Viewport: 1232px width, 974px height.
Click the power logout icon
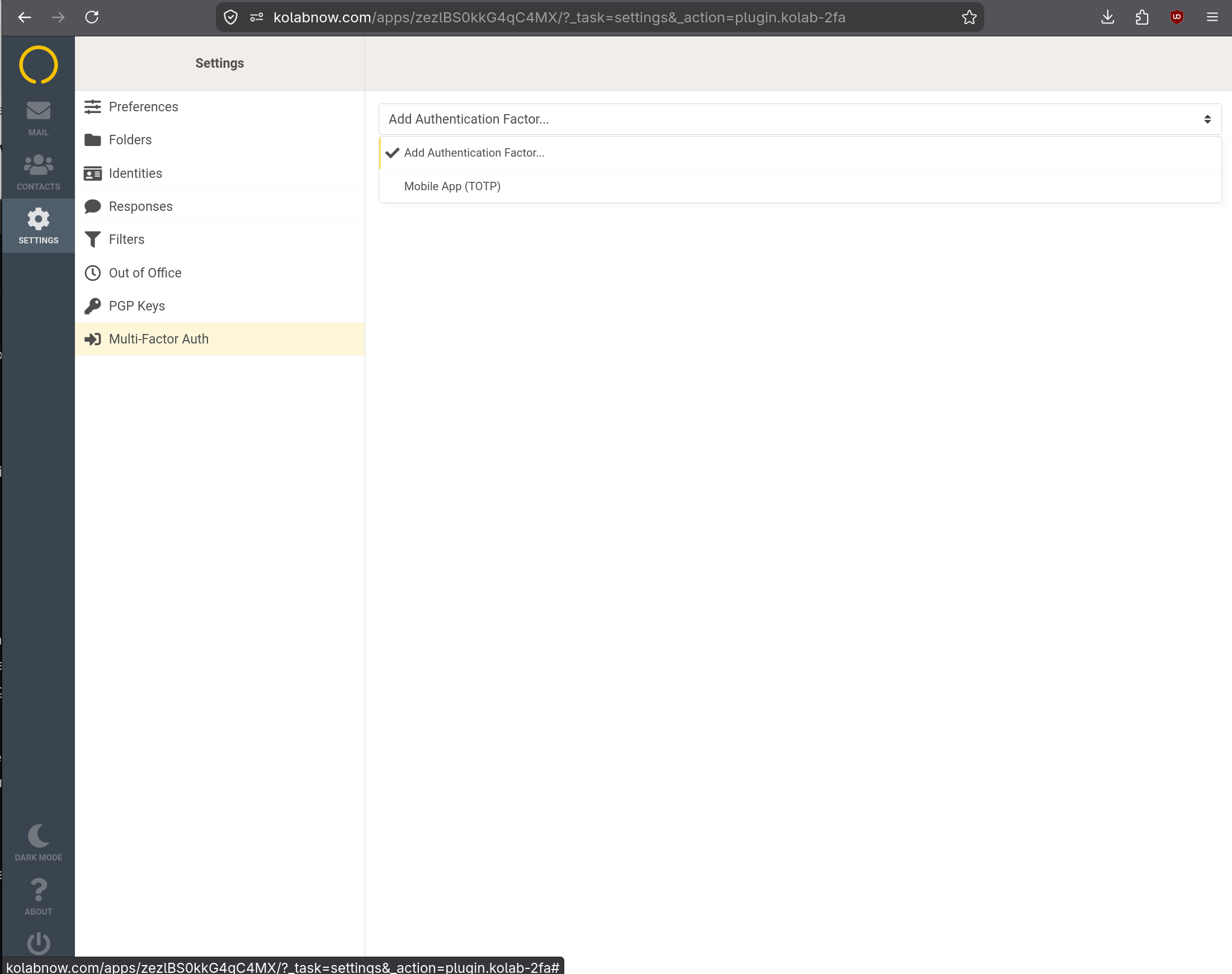pyautogui.click(x=38, y=943)
